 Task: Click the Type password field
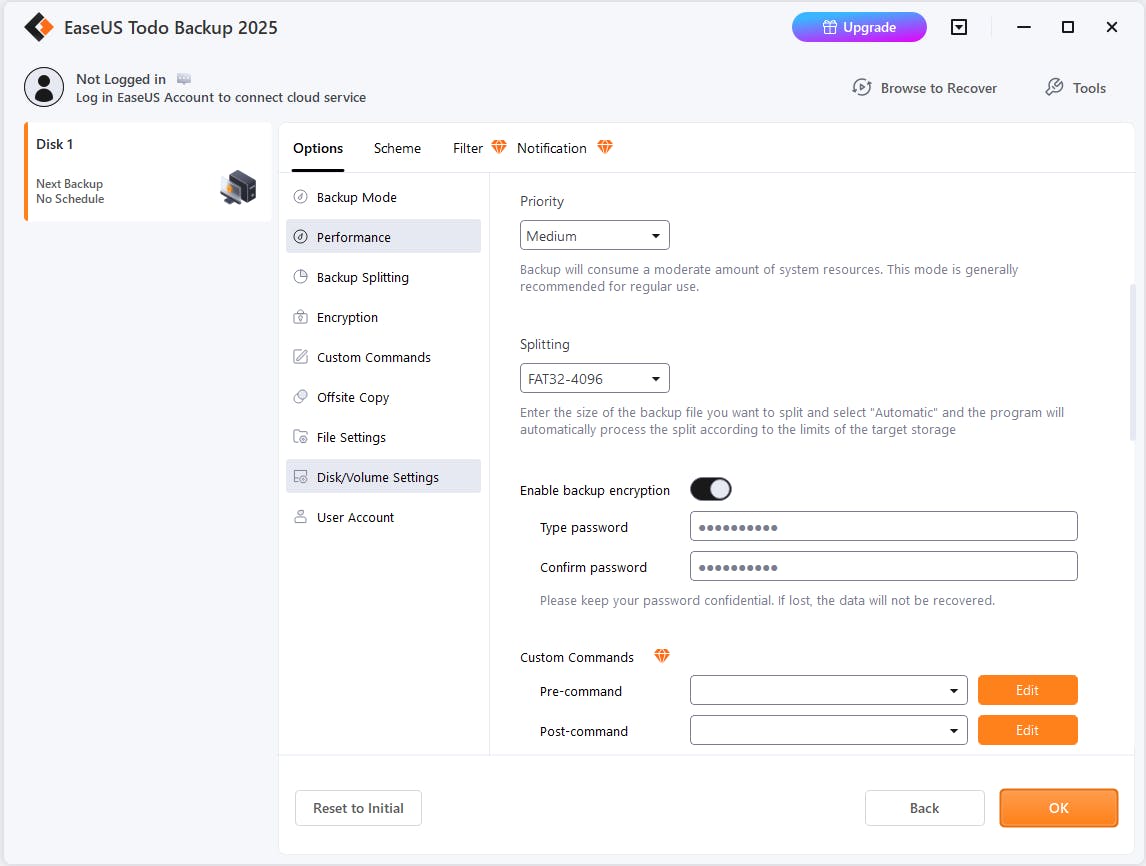(883, 526)
